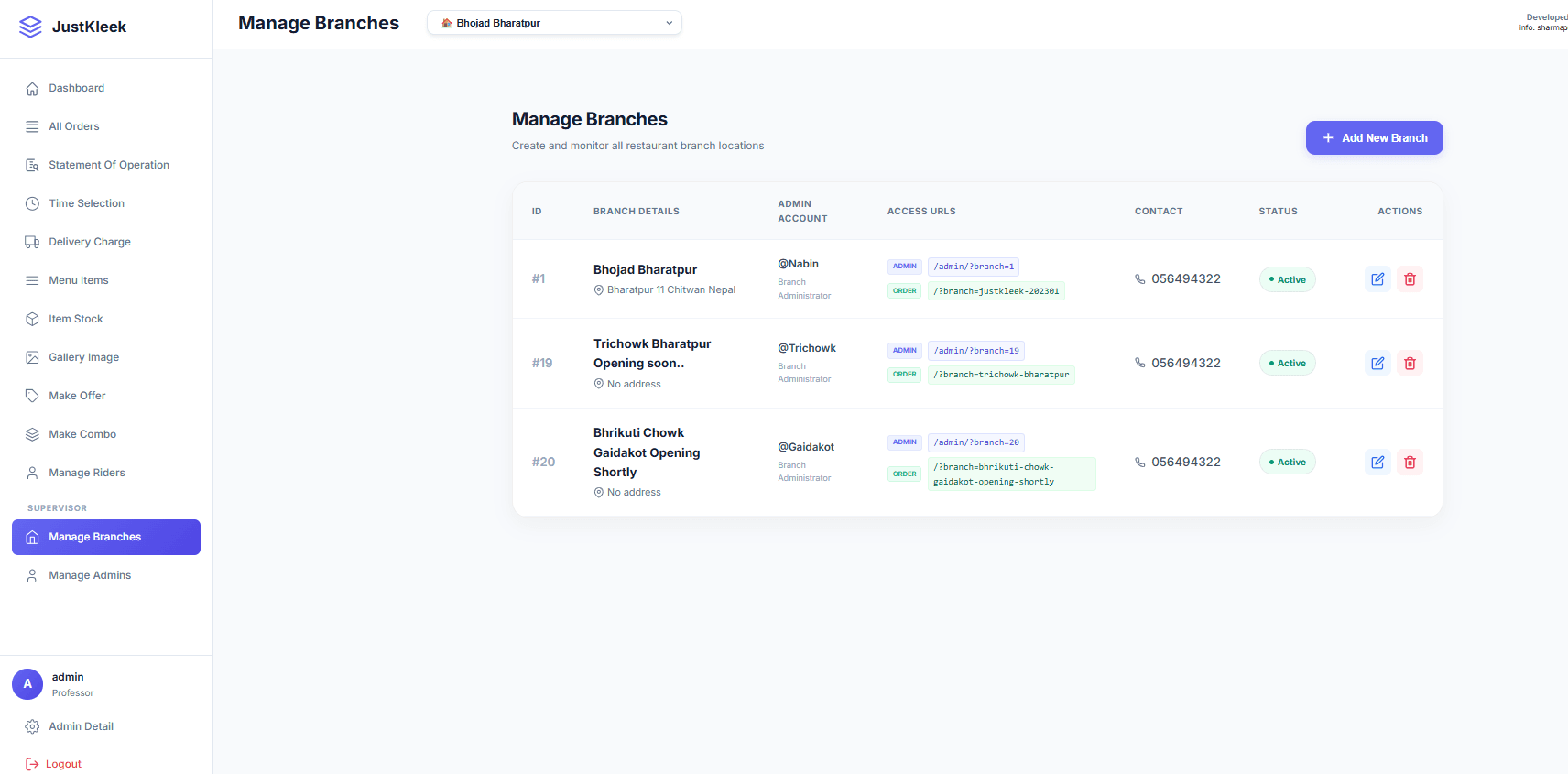
Task: Edit the Bhrikuti Chowk Gaidakot branch
Action: point(1377,463)
